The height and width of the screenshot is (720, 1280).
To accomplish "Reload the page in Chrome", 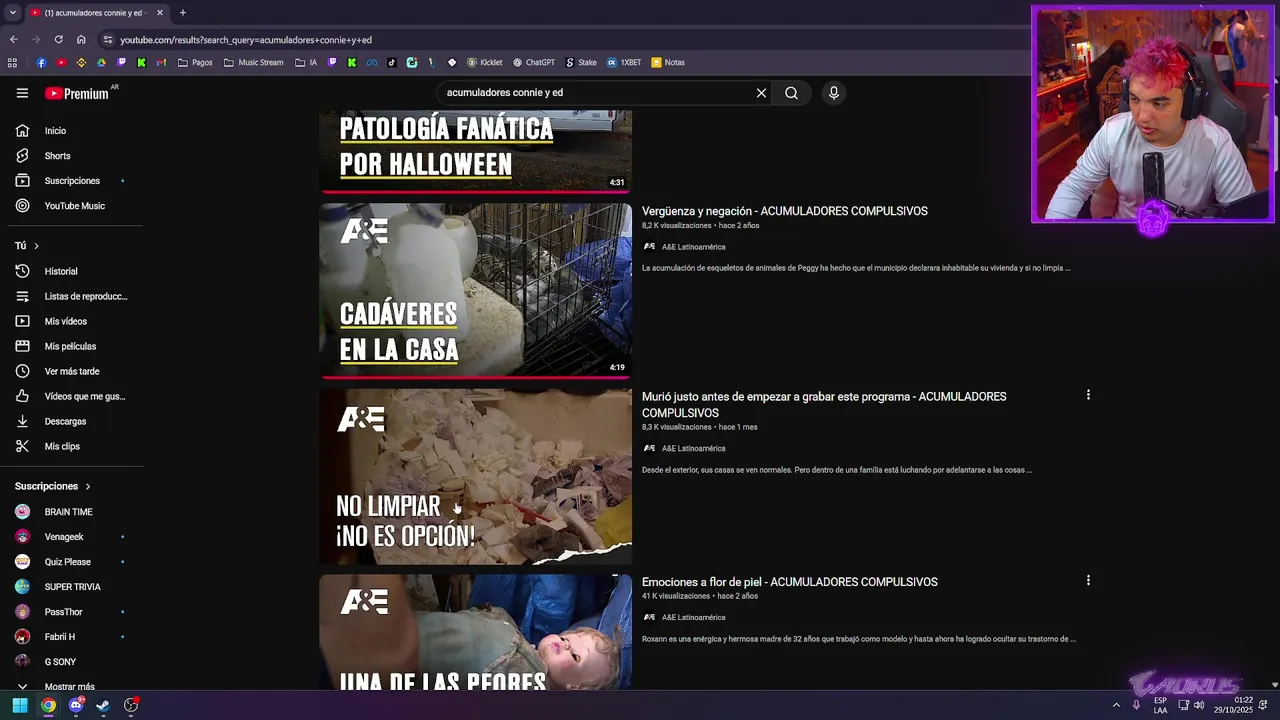I will point(58,40).
